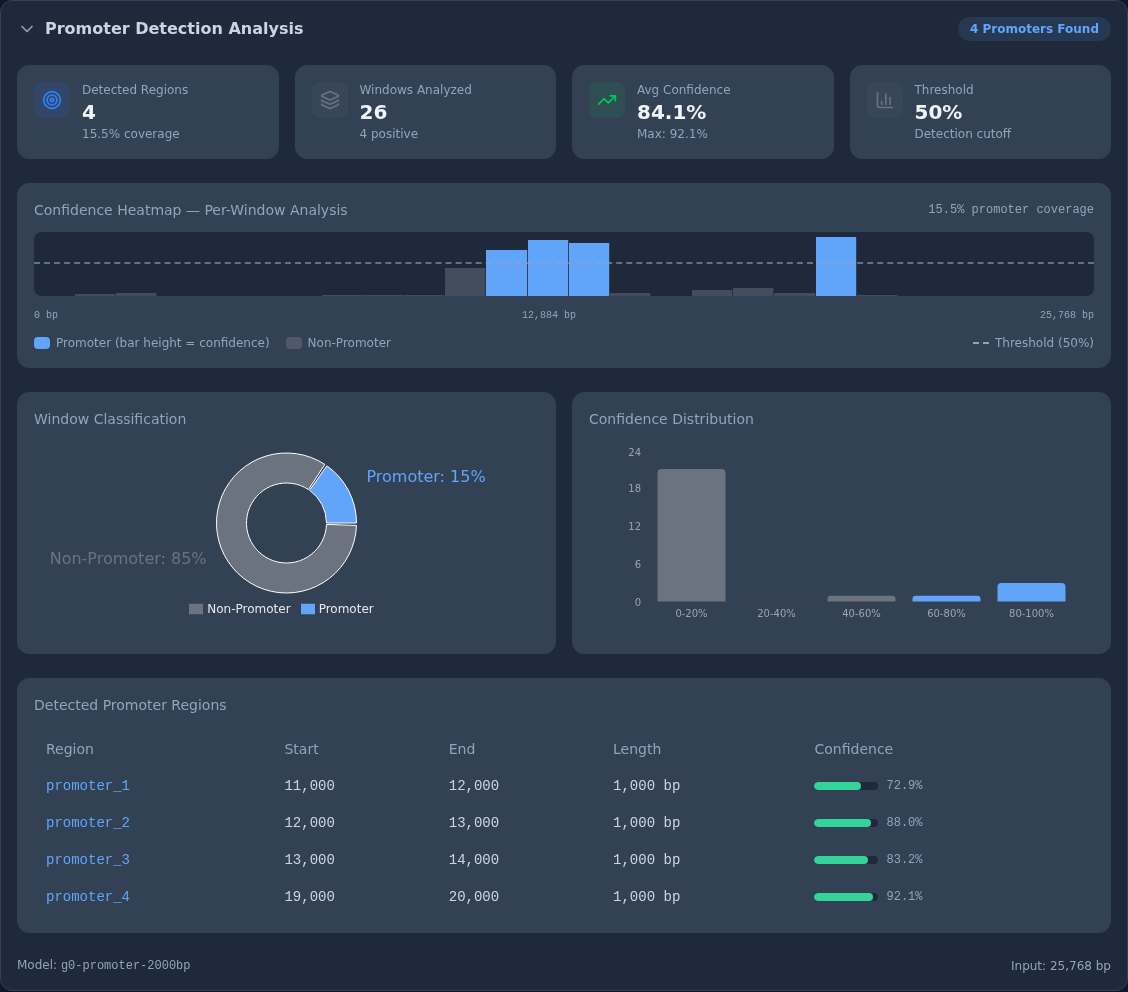Open the promoter_4 region link

point(88,896)
